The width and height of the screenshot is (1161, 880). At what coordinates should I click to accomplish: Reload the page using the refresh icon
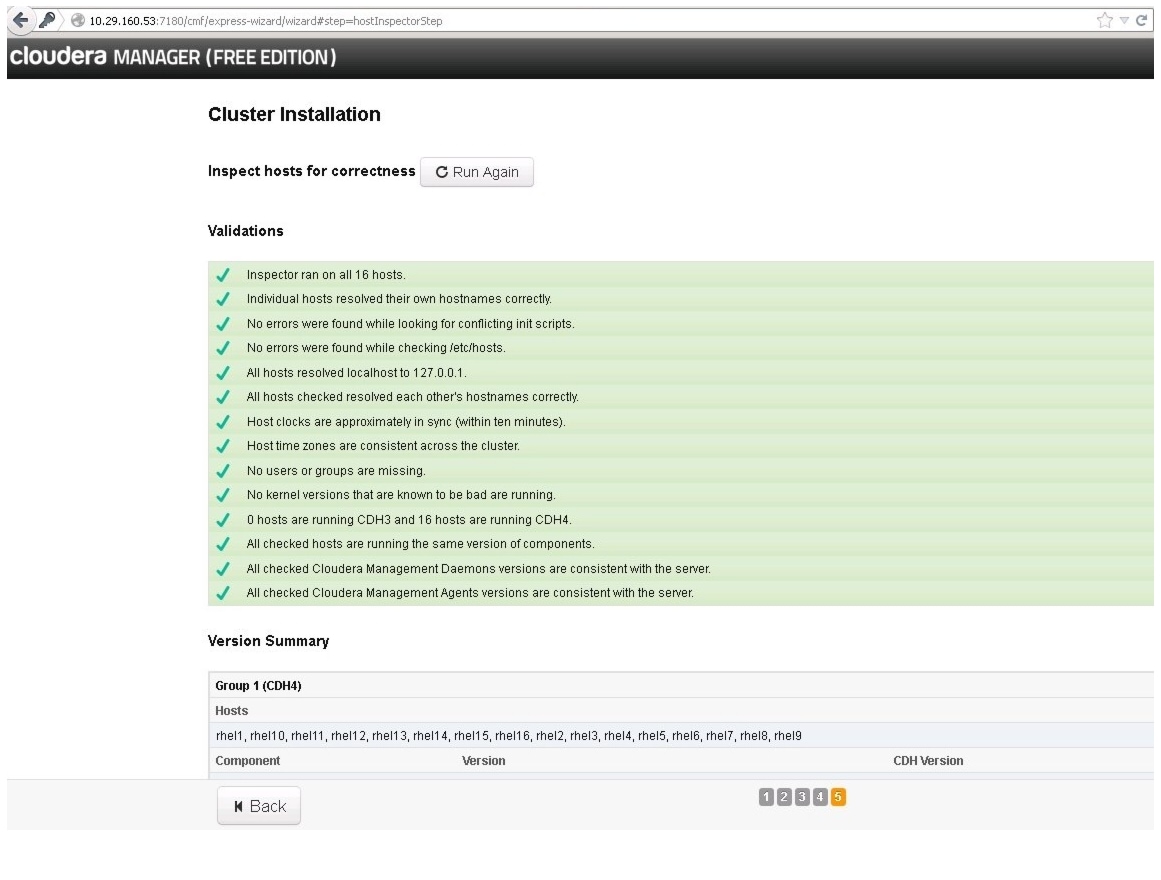1140,21
